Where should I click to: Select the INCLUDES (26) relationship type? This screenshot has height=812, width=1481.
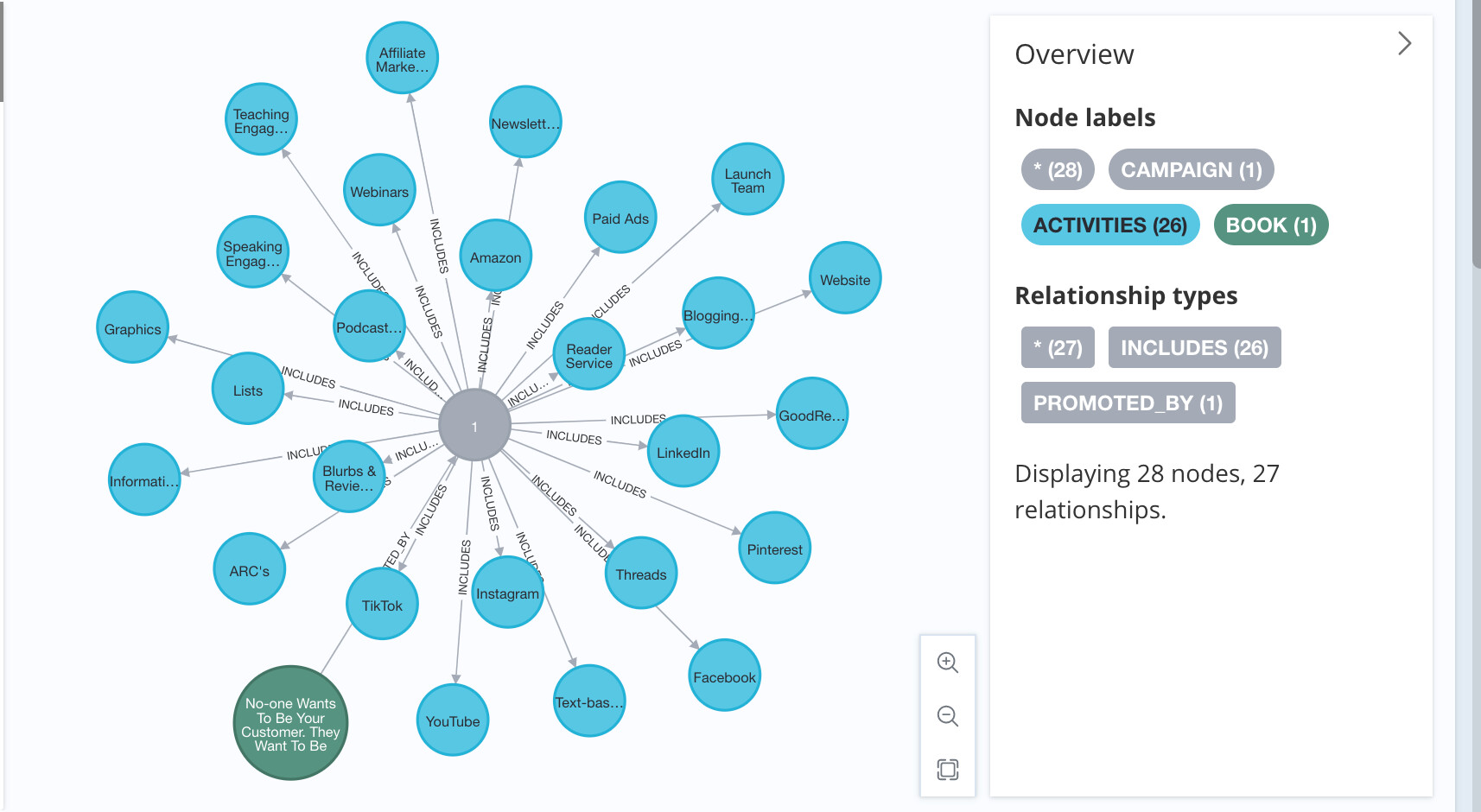pos(1194,347)
